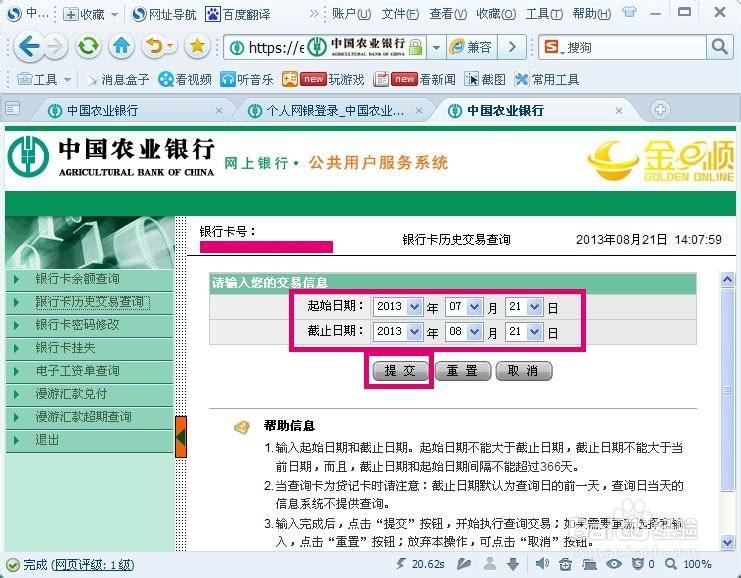The width and height of the screenshot is (741, 578).
Task: Click the eye icon in status bar
Action: [614, 563]
